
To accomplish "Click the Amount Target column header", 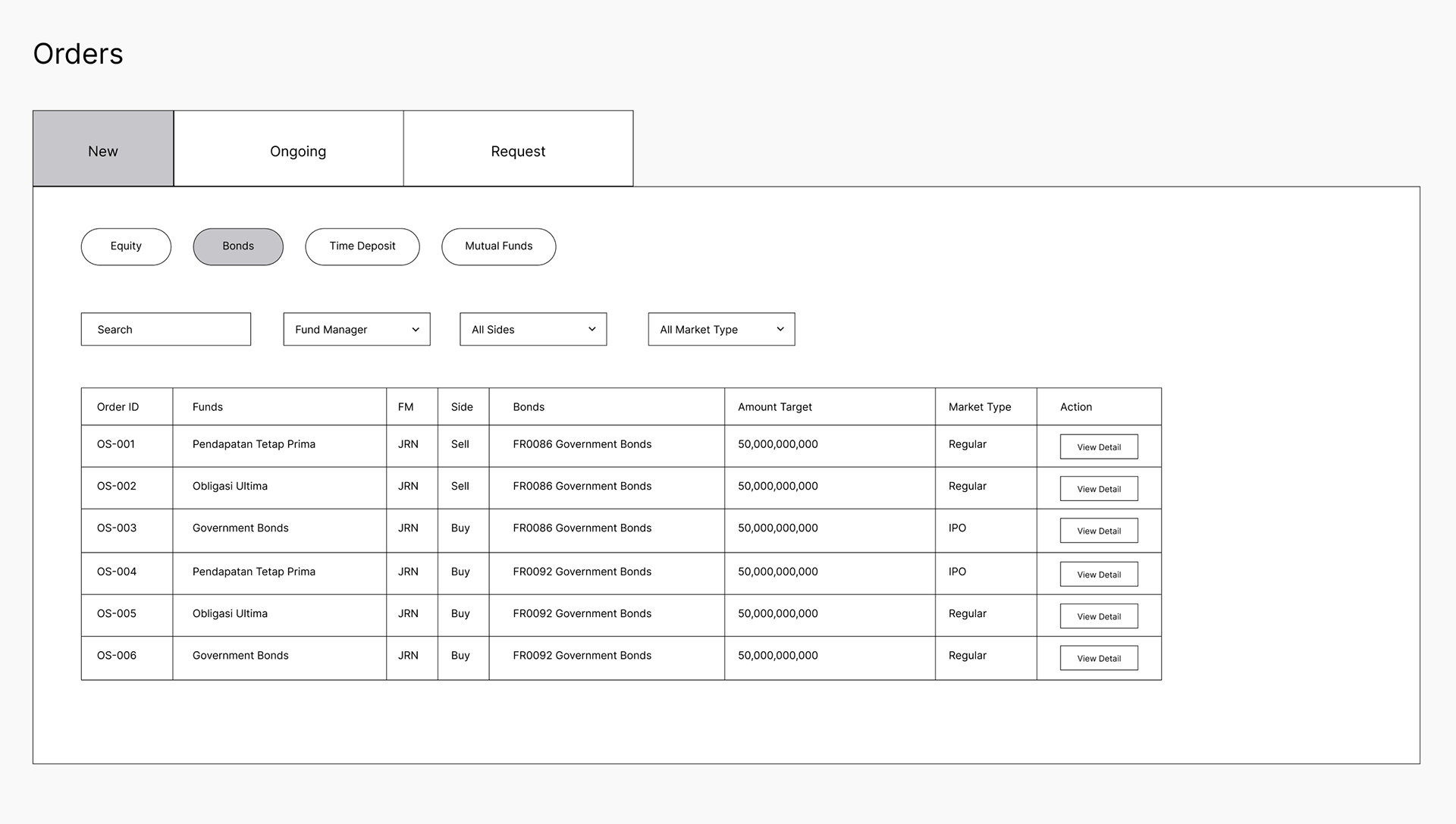I will click(x=774, y=407).
